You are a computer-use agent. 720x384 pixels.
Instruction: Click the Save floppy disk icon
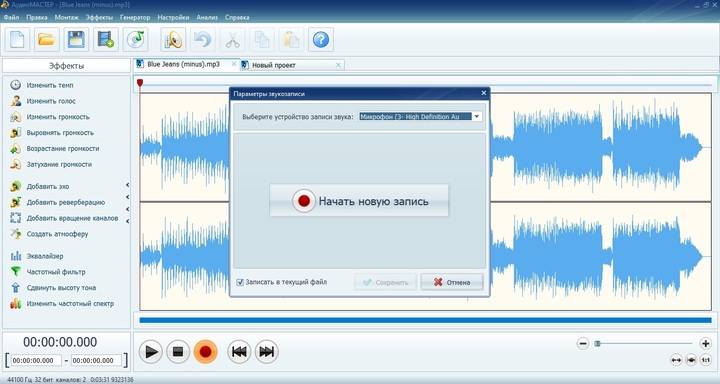click(76, 40)
